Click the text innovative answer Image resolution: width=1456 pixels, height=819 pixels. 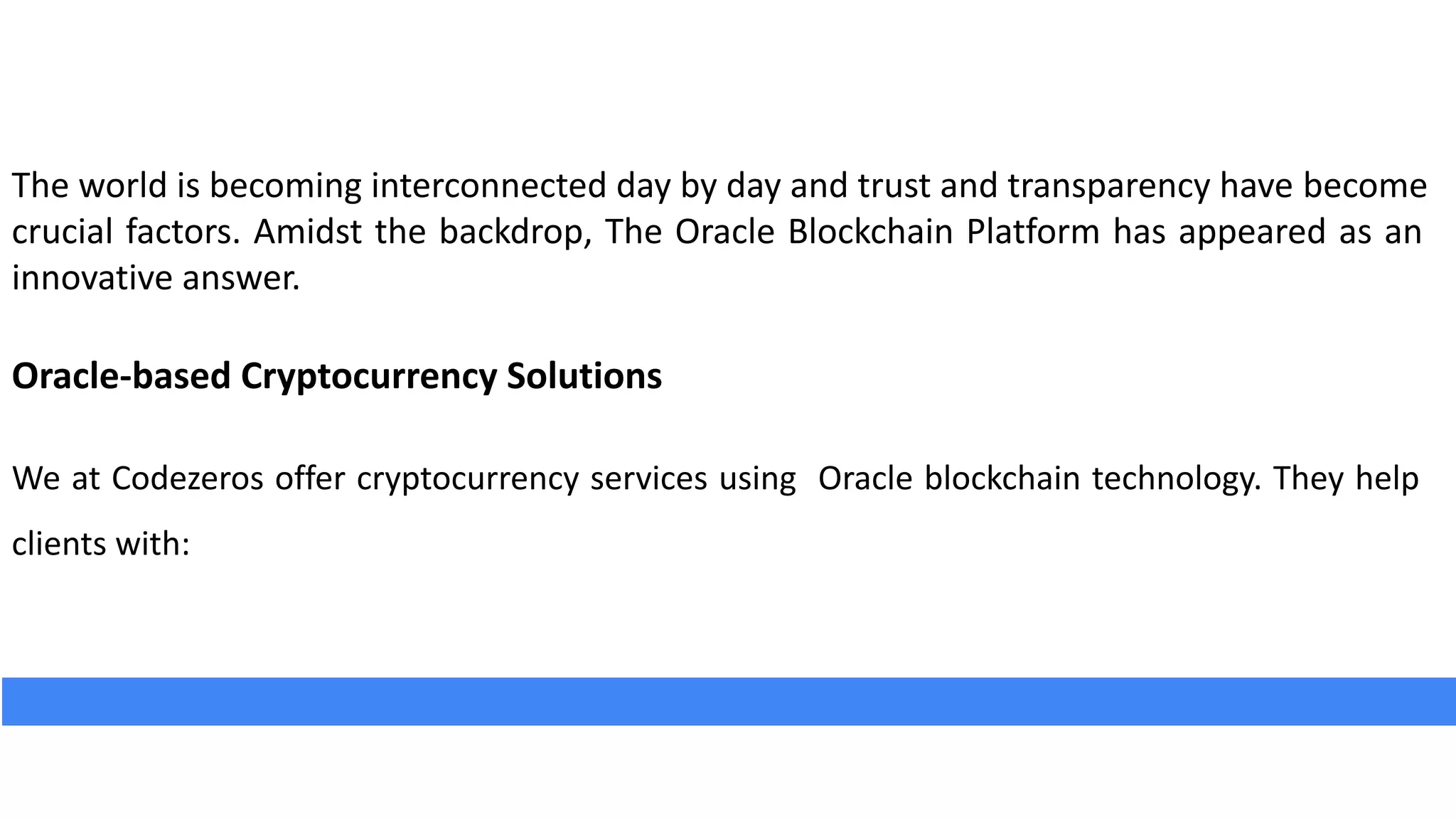(156, 278)
